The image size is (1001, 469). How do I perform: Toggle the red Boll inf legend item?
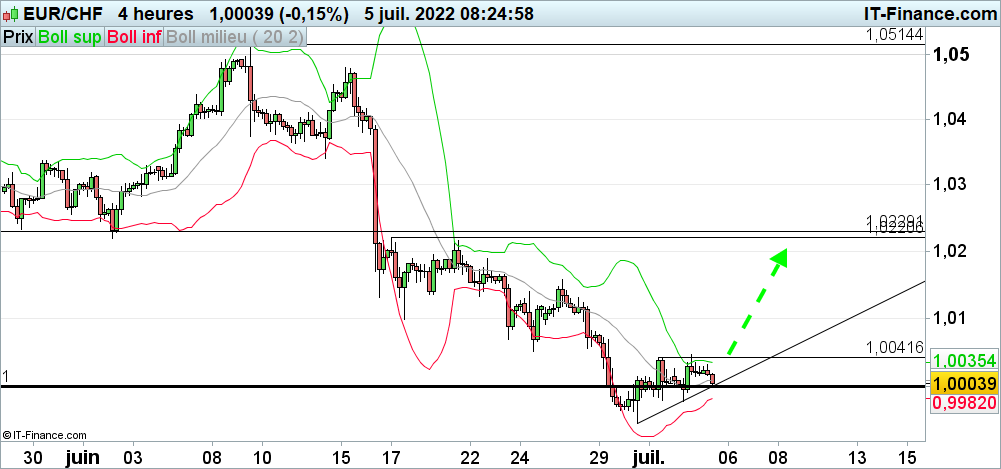click(134, 36)
